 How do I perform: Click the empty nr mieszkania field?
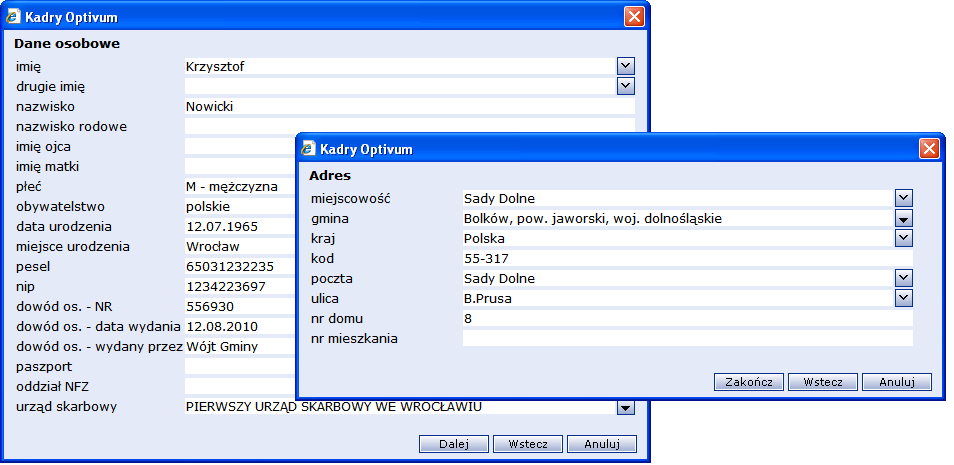tap(688, 338)
